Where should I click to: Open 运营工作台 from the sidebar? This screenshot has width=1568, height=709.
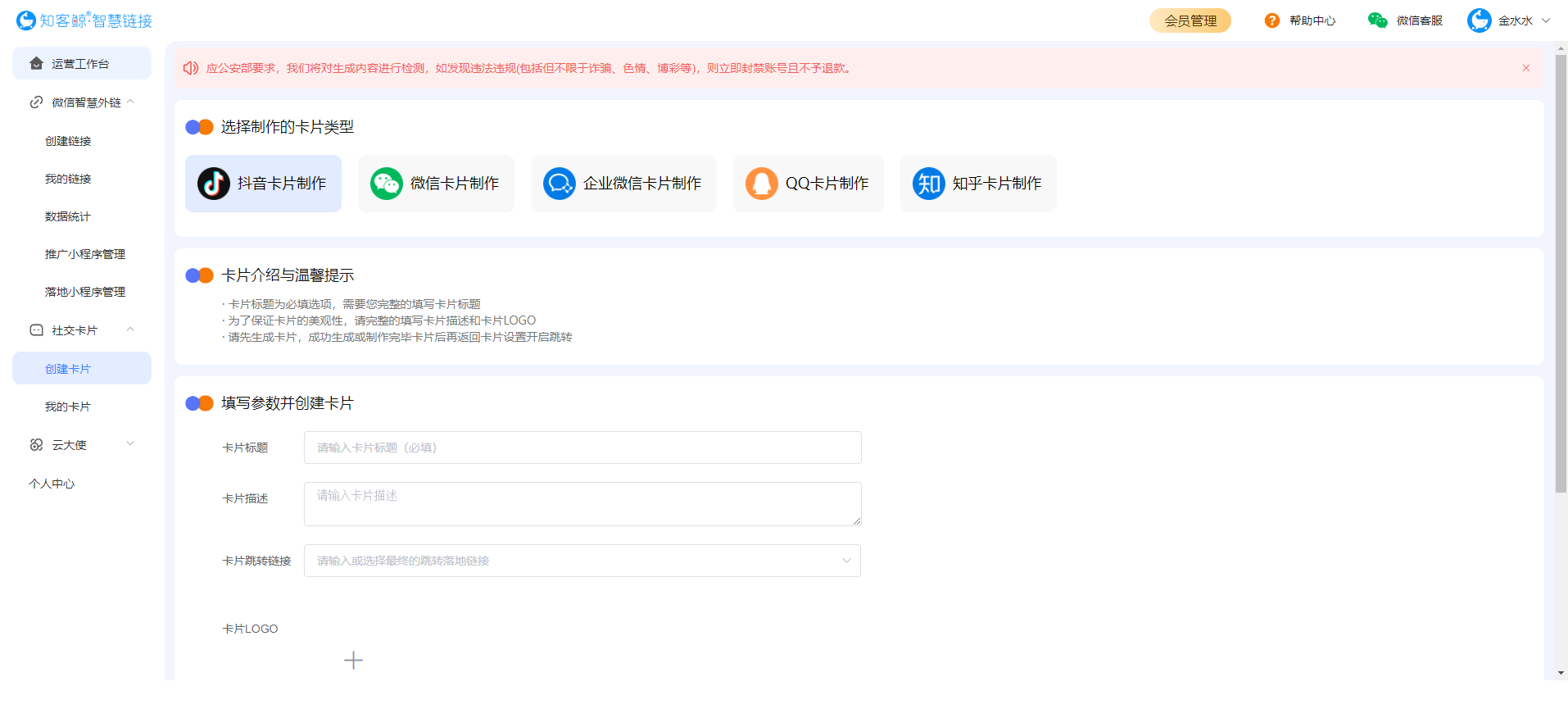pyautogui.click(x=80, y=64)
